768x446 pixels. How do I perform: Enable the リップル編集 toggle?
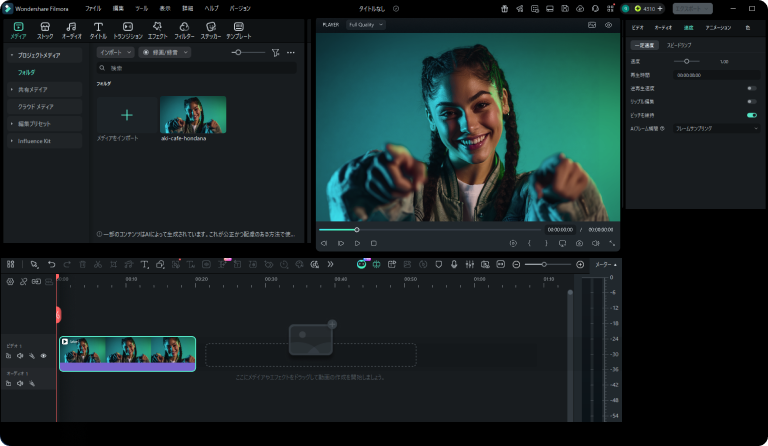[x=751, y=102]
